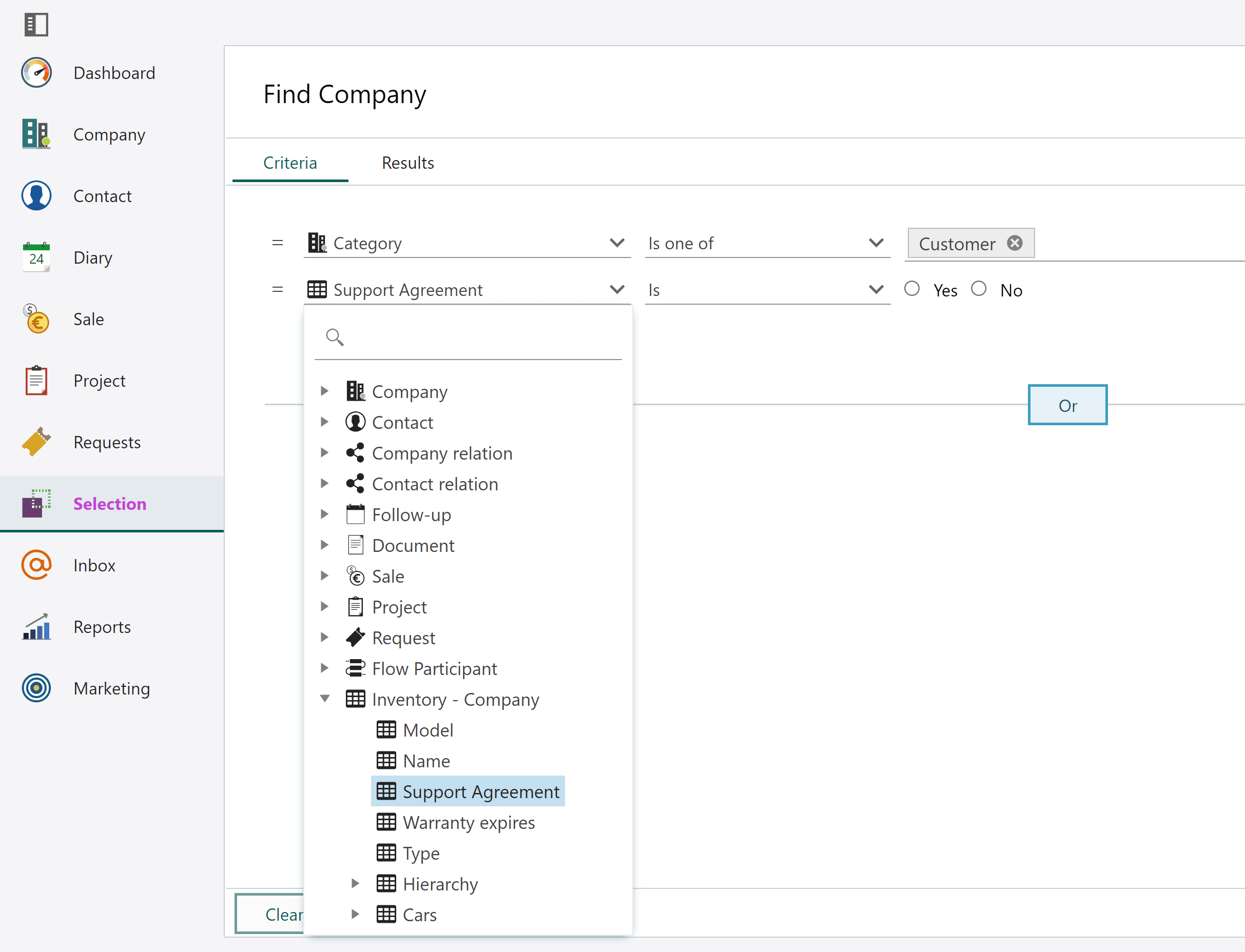Click the Selection icon in sidebar
The image size is (1245, 952).
click(35, 504)
